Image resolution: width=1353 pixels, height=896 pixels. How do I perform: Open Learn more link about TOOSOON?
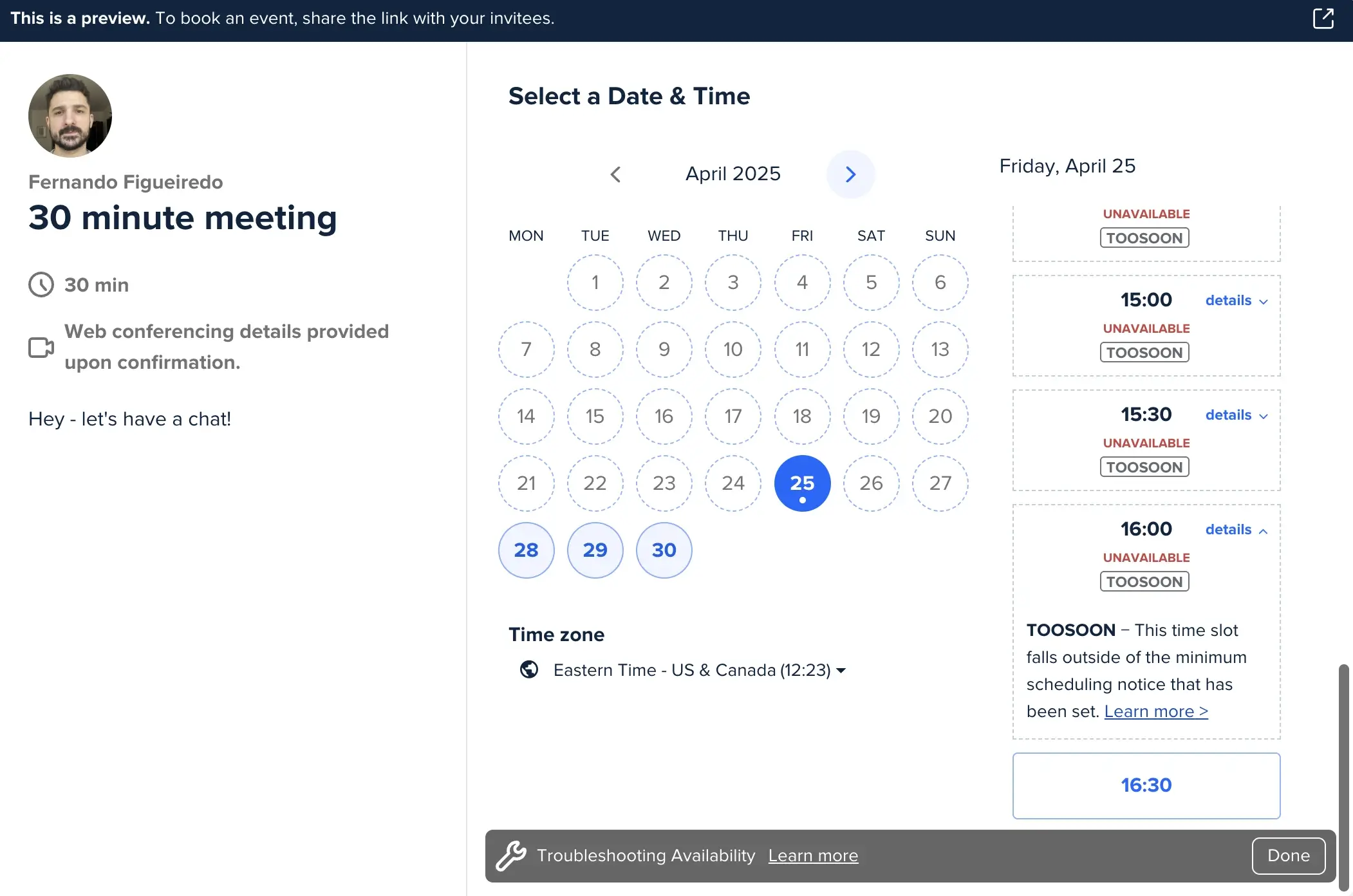(x=1156, y=711)
